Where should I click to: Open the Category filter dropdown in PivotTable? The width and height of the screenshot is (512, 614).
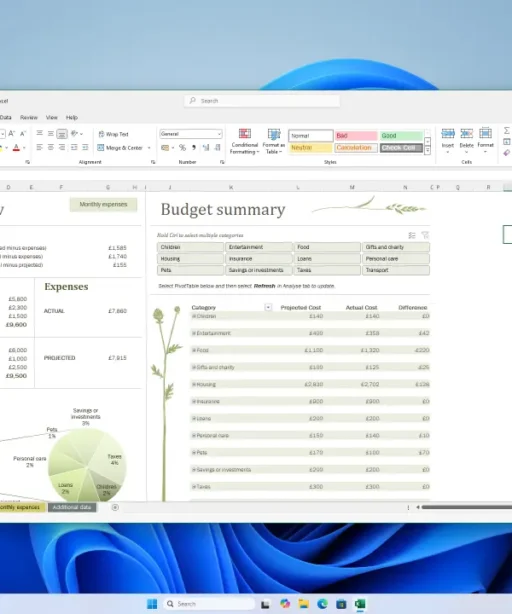point(268,307)
